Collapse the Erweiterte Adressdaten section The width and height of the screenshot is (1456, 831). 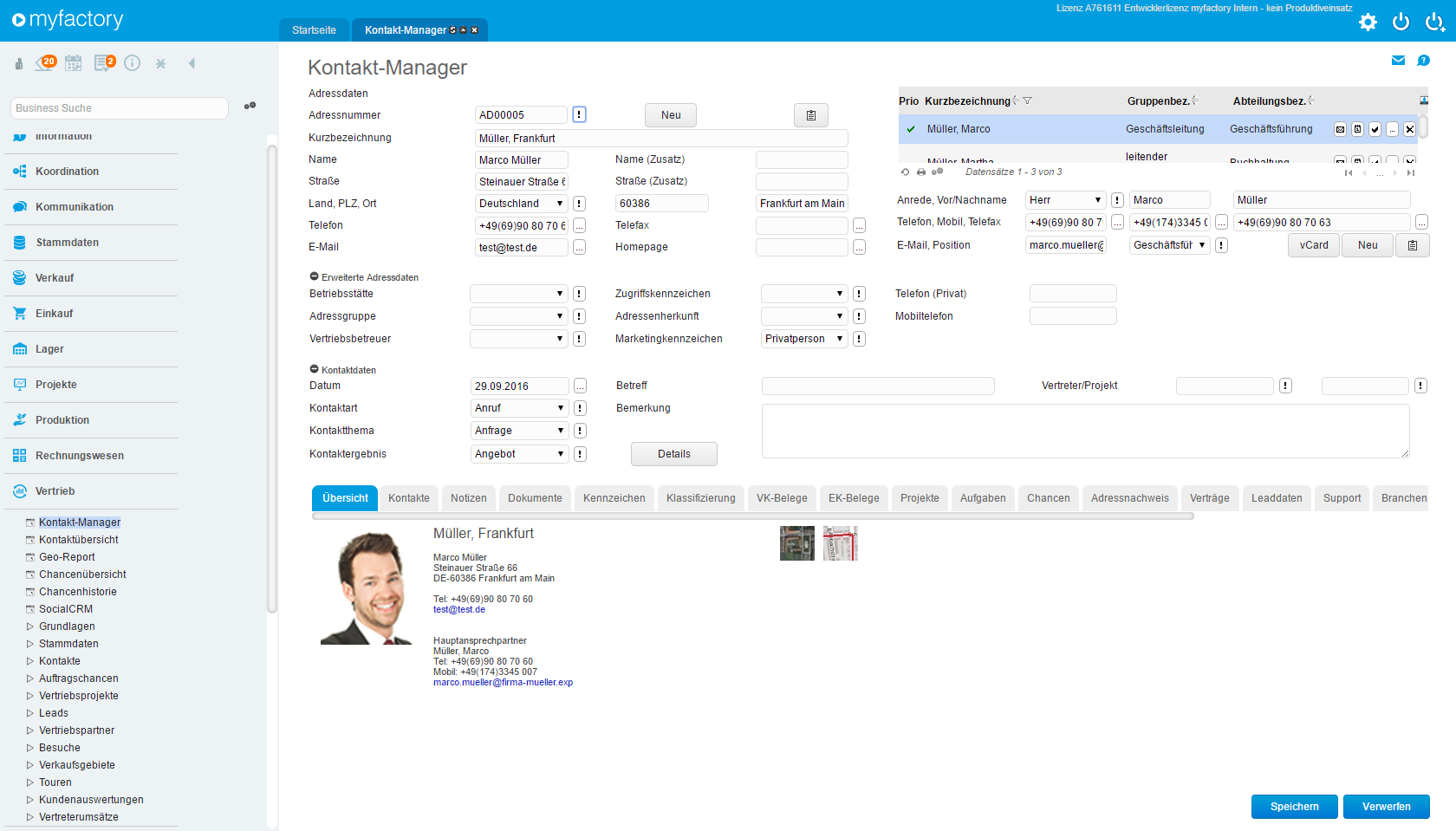314,276
